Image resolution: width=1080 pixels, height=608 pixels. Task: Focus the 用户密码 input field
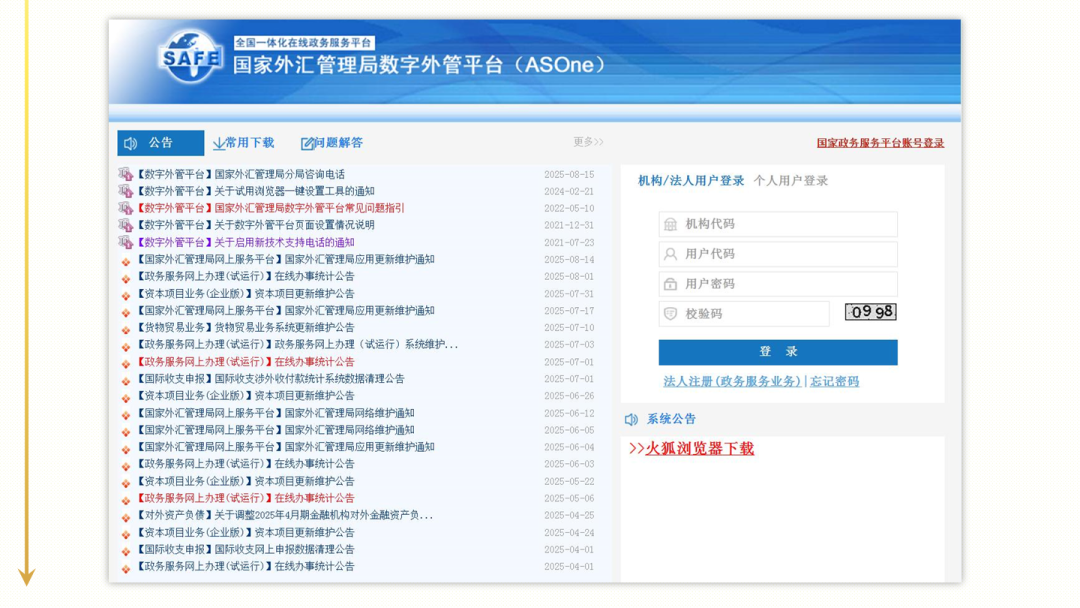pos(778,284)
